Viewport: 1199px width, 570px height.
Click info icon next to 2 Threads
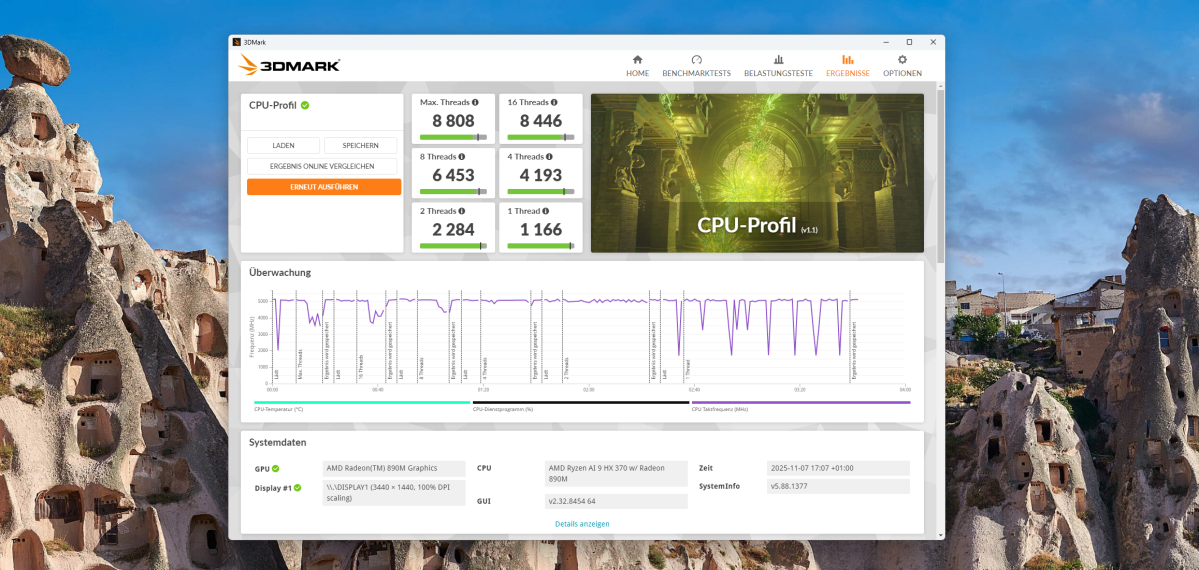tap(461, 210)
